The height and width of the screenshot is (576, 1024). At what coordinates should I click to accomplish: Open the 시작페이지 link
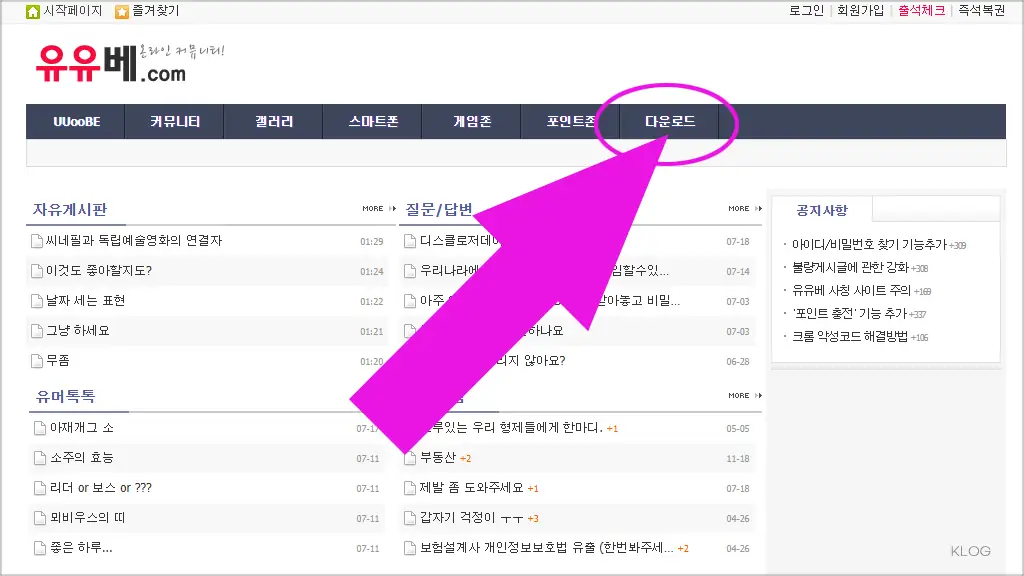(x=72, y=11)
